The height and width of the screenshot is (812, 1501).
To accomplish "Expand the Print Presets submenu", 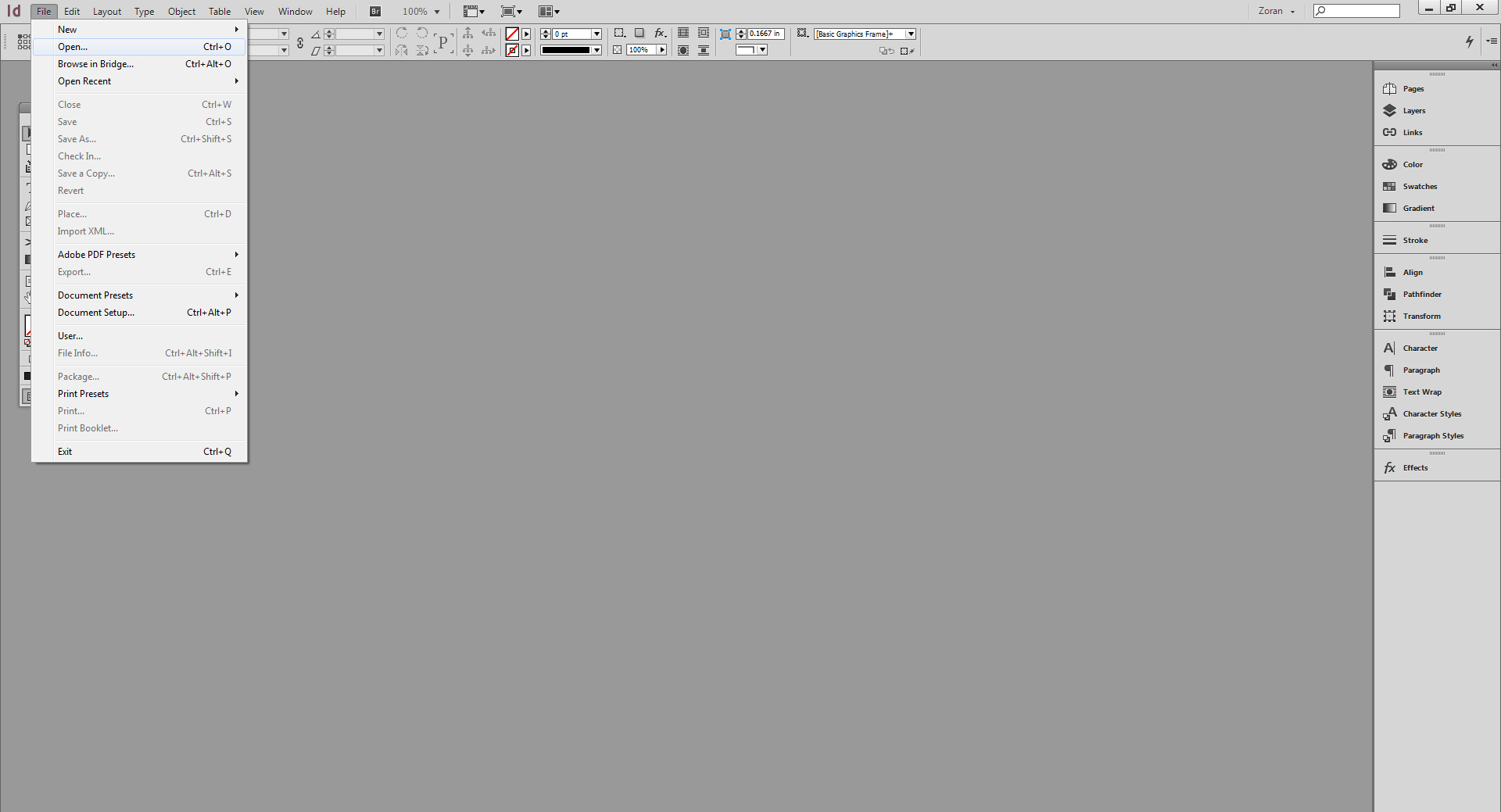I will point(139,394).
